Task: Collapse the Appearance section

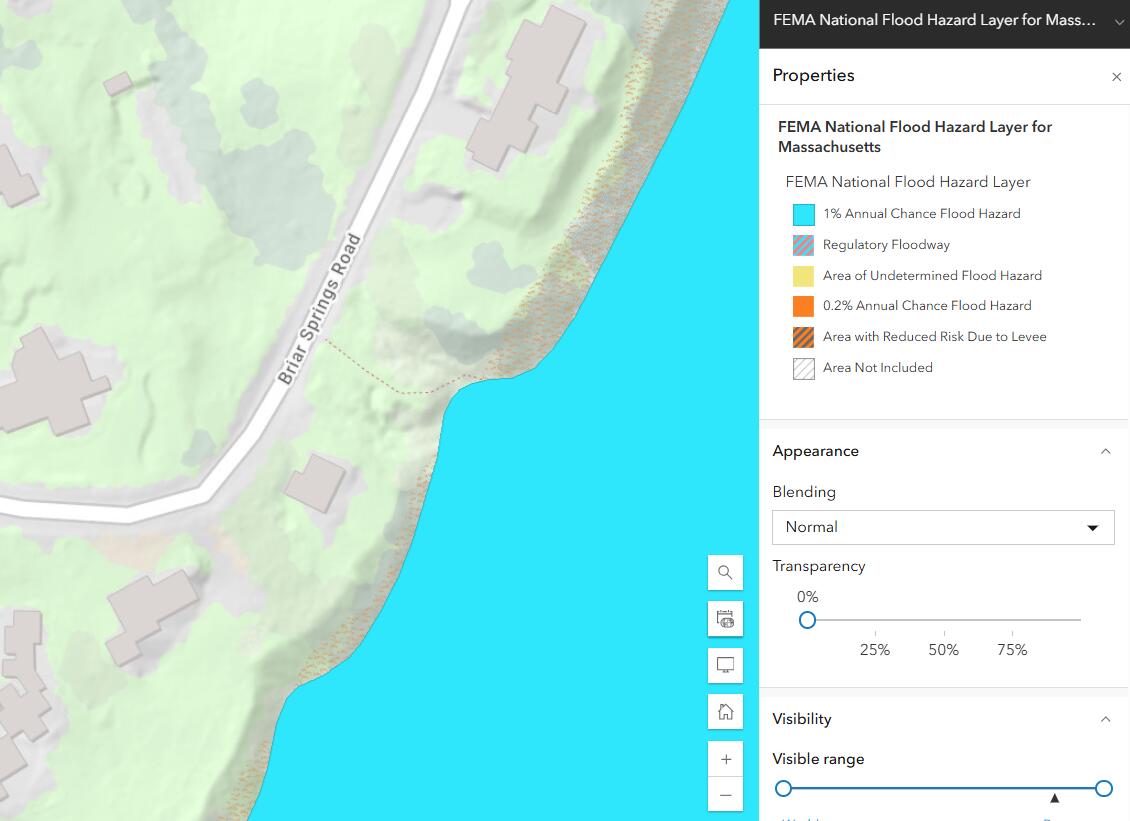Action: [x=1105, y=451]
